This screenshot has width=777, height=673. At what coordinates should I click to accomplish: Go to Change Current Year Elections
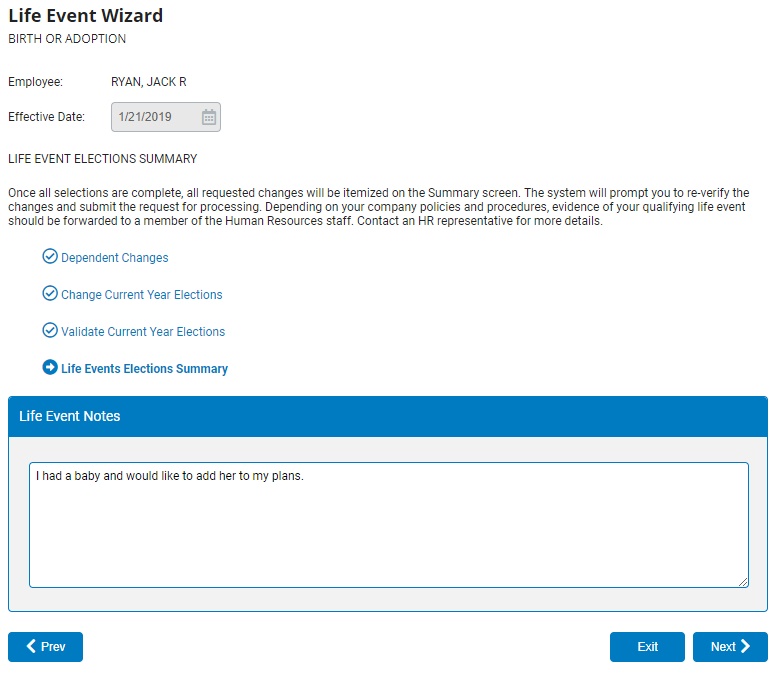click(141, 295)
